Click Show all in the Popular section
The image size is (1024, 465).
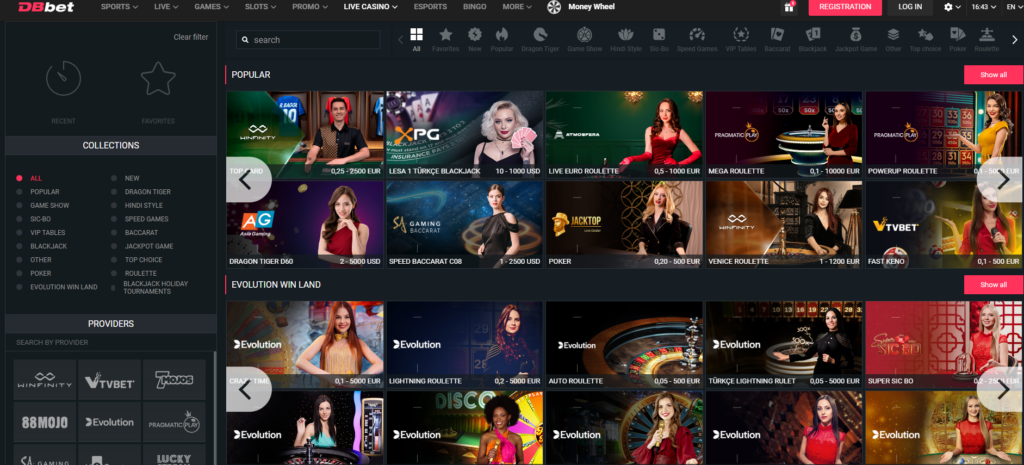[993, 74]
